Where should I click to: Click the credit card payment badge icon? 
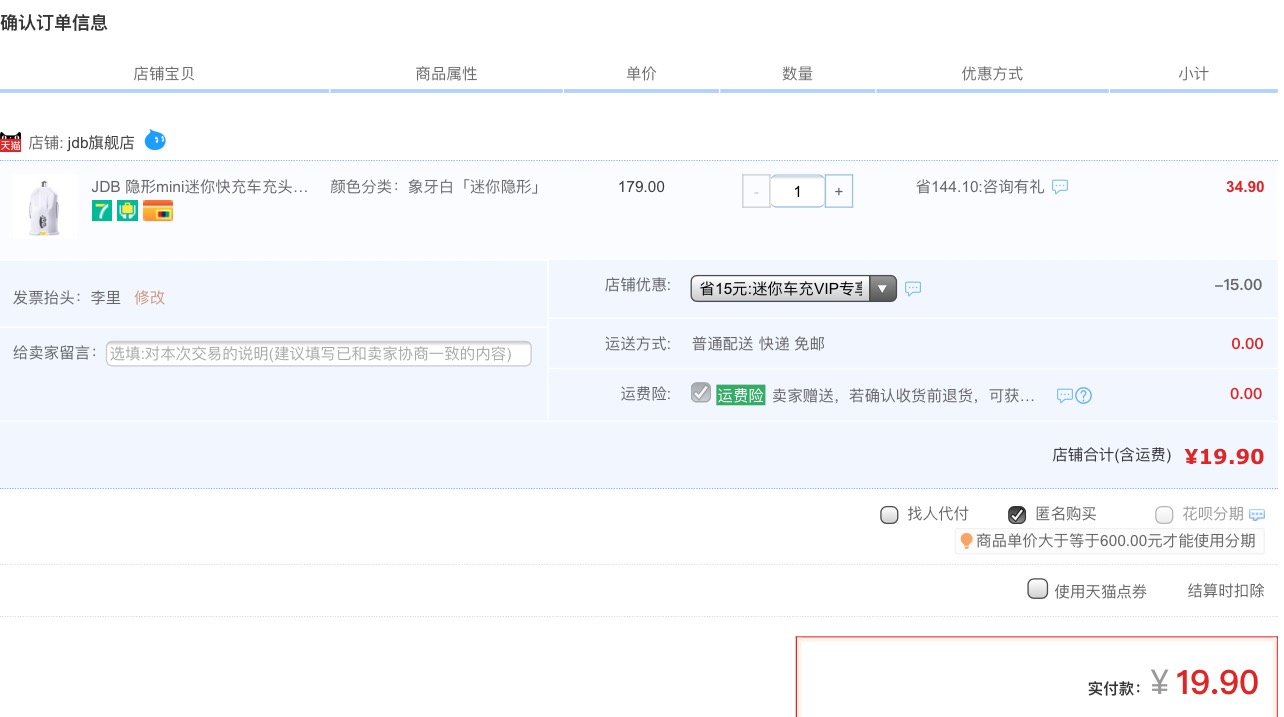coord(158,211)
